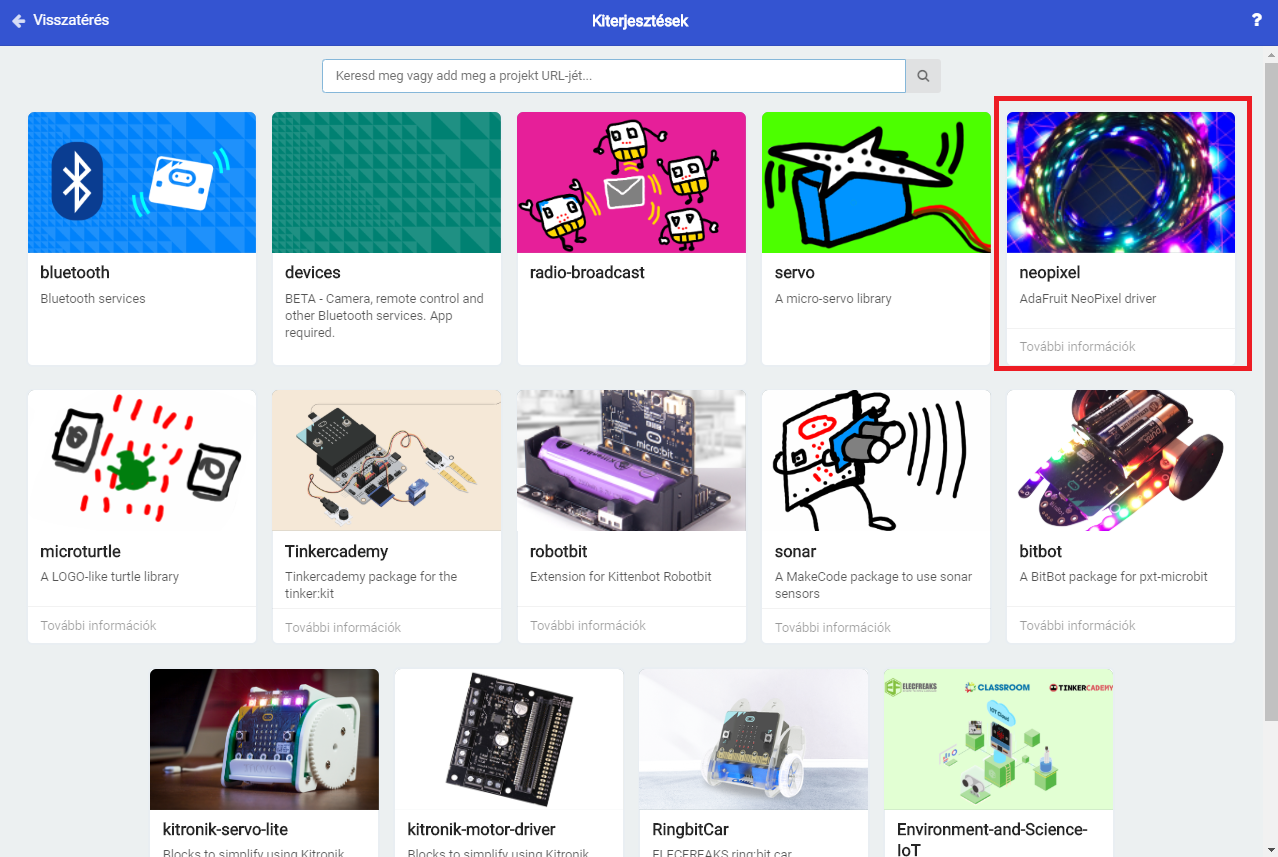Click the devices extension title
Viewport: 1278px width, 857px height.
click(312, 273)
